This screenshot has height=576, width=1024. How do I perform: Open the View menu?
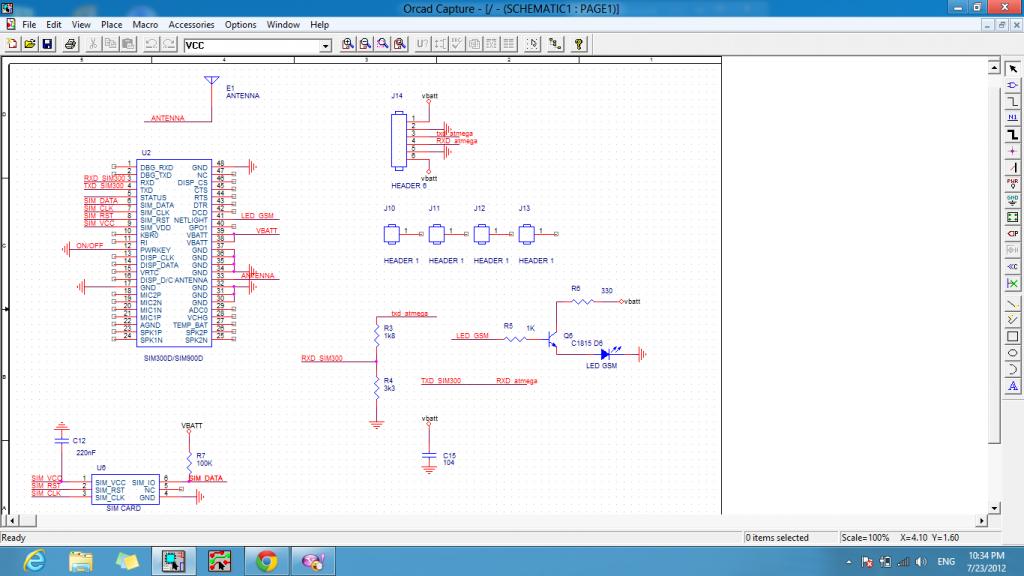point(81,24)
